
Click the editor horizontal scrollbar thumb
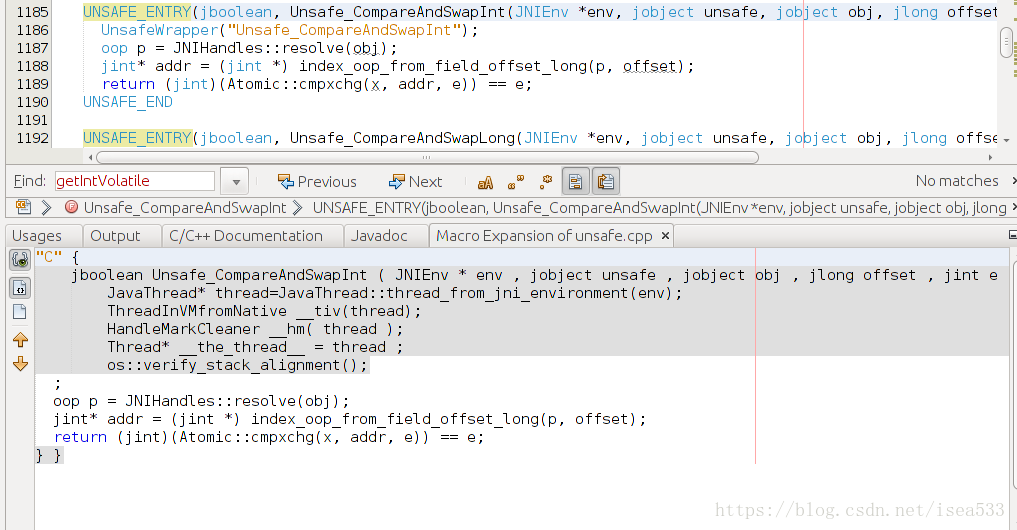point(427,157)
